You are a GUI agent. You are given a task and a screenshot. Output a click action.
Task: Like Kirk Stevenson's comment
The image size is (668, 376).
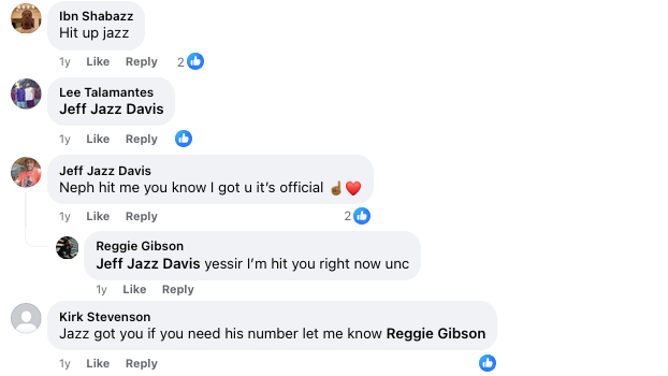98,364
